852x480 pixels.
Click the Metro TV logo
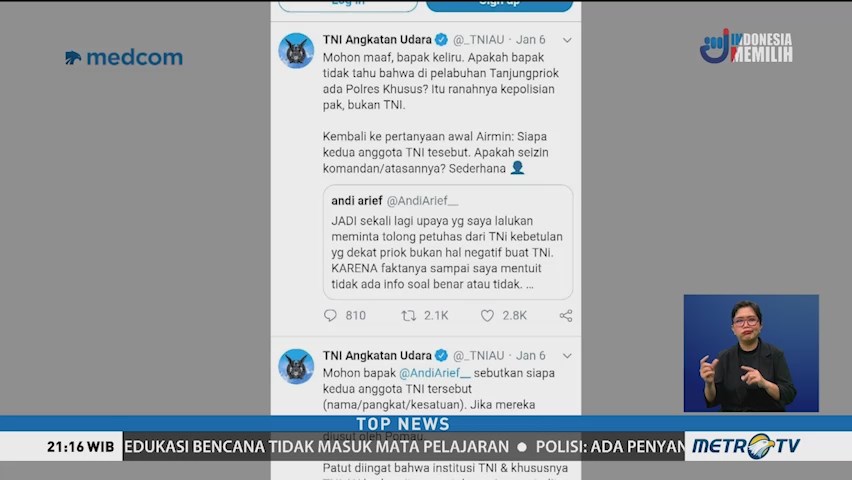coord(746,446)
